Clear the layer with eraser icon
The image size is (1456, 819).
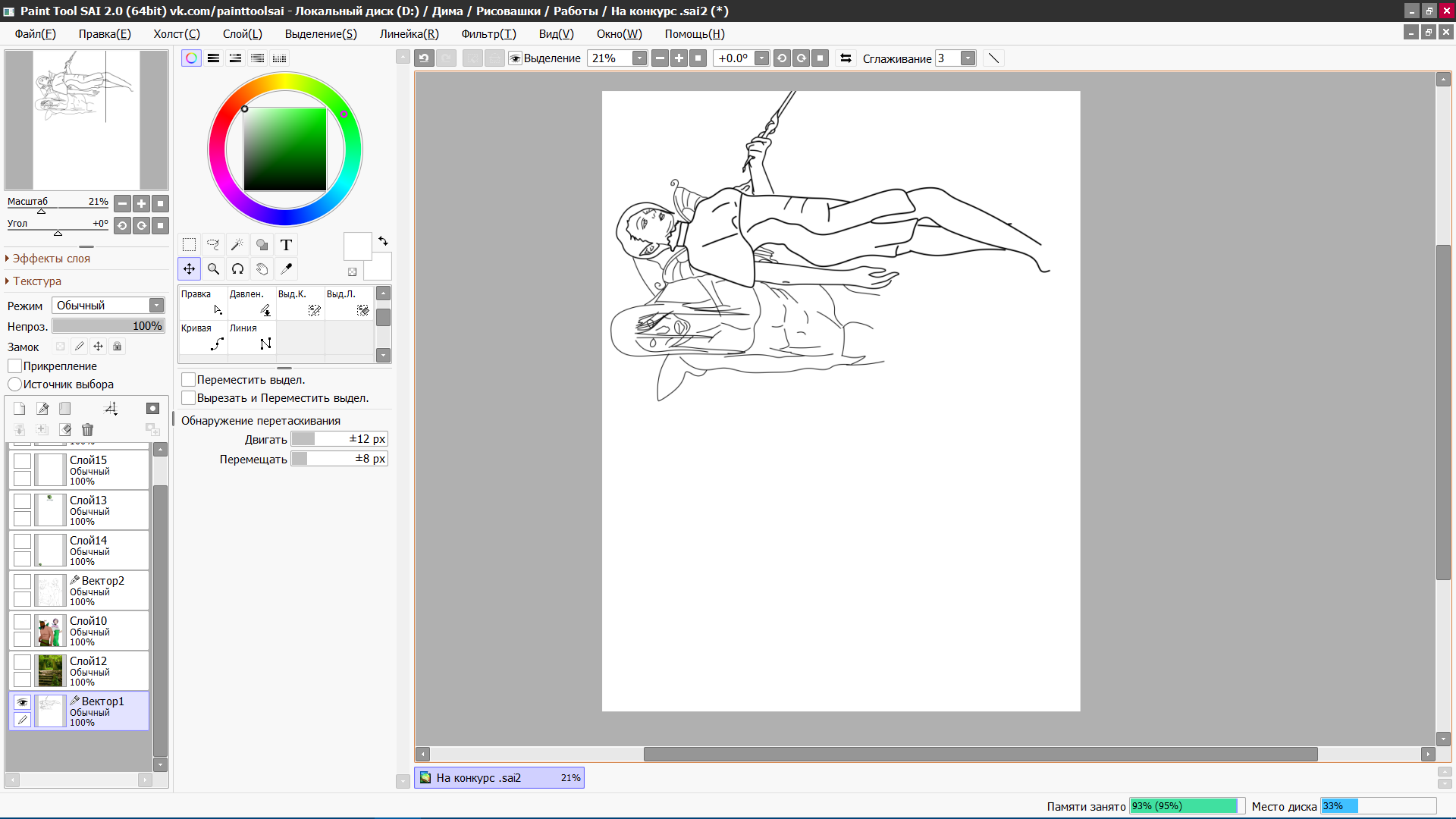click(65, 430)
